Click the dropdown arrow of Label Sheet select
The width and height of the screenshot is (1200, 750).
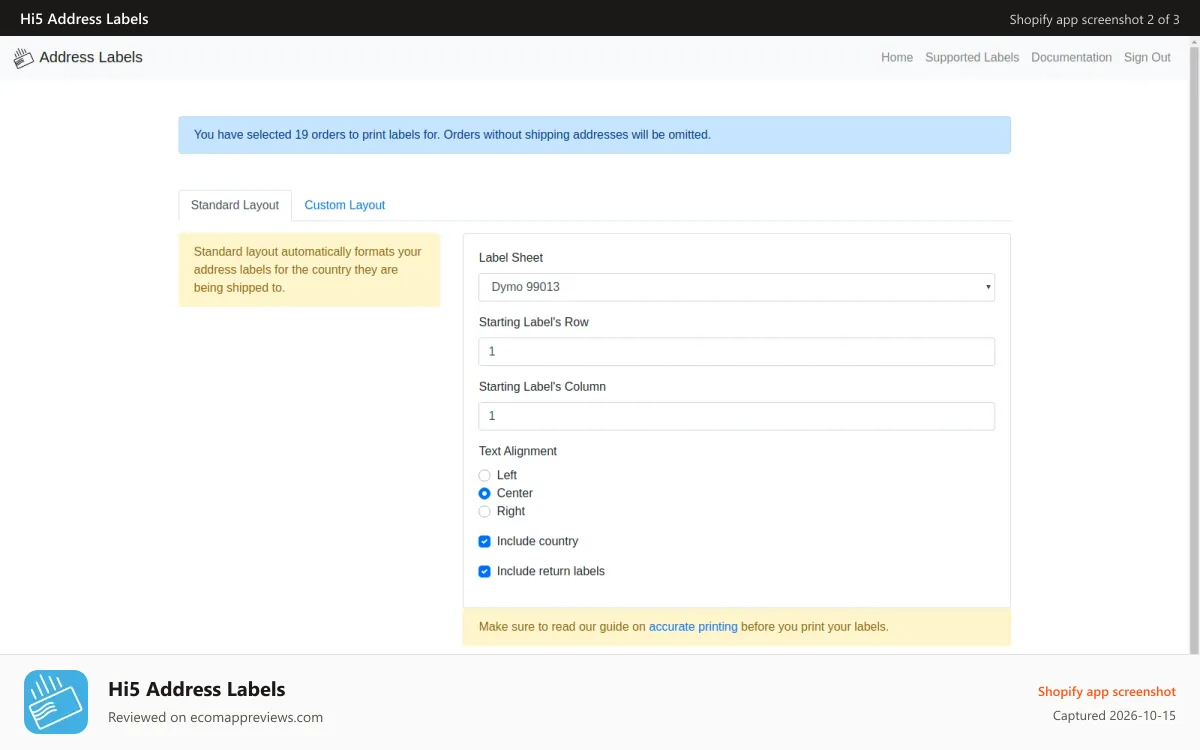988,287
